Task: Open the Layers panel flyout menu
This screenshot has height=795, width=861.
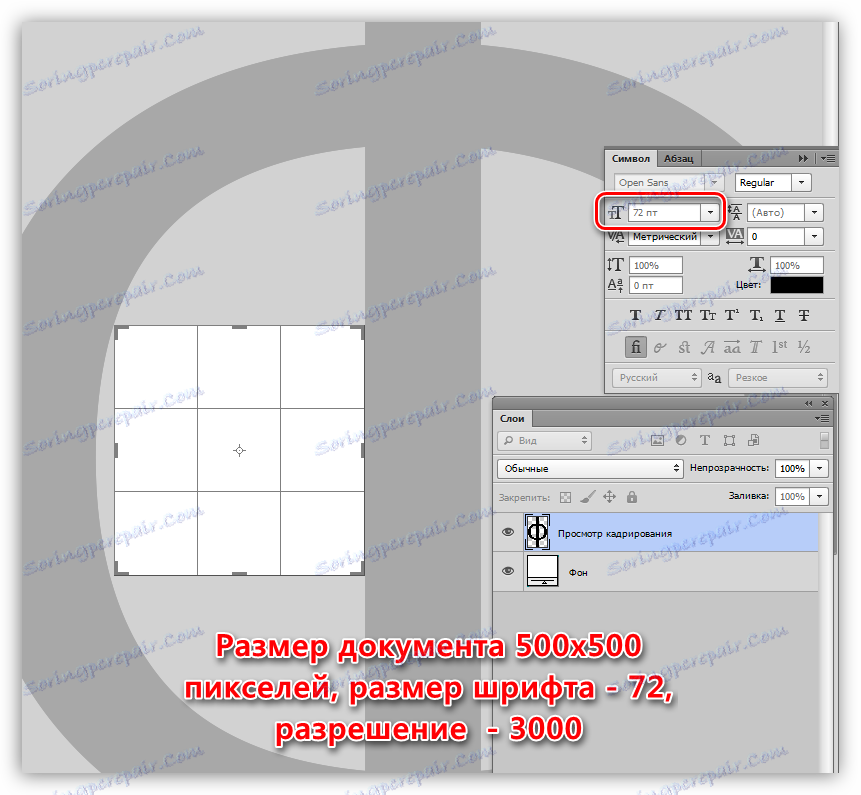Action: (x=822, y=418)
